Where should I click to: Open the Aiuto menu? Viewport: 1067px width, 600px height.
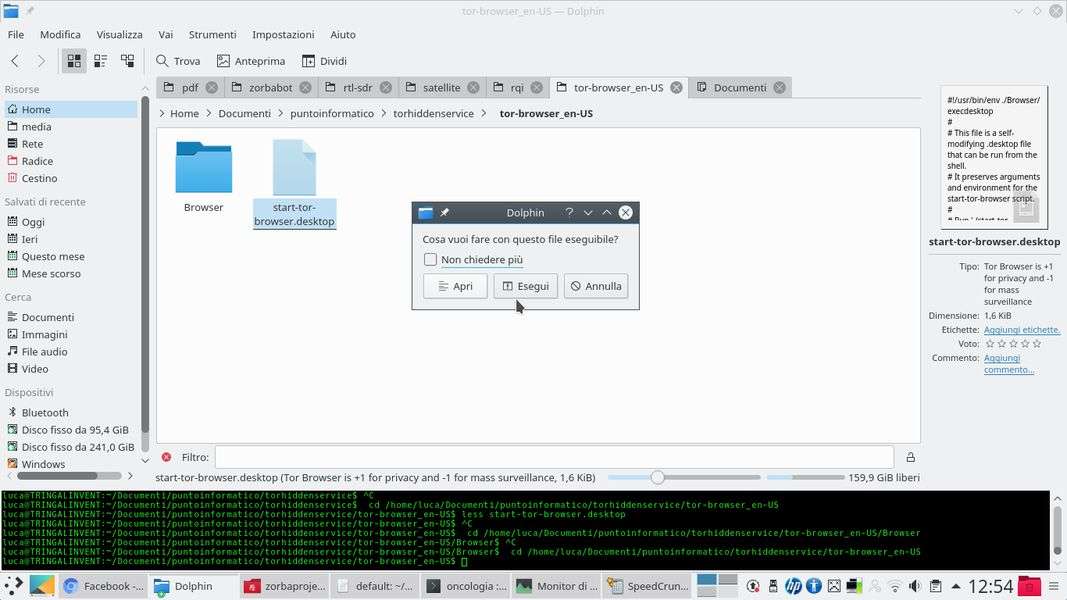342,35
